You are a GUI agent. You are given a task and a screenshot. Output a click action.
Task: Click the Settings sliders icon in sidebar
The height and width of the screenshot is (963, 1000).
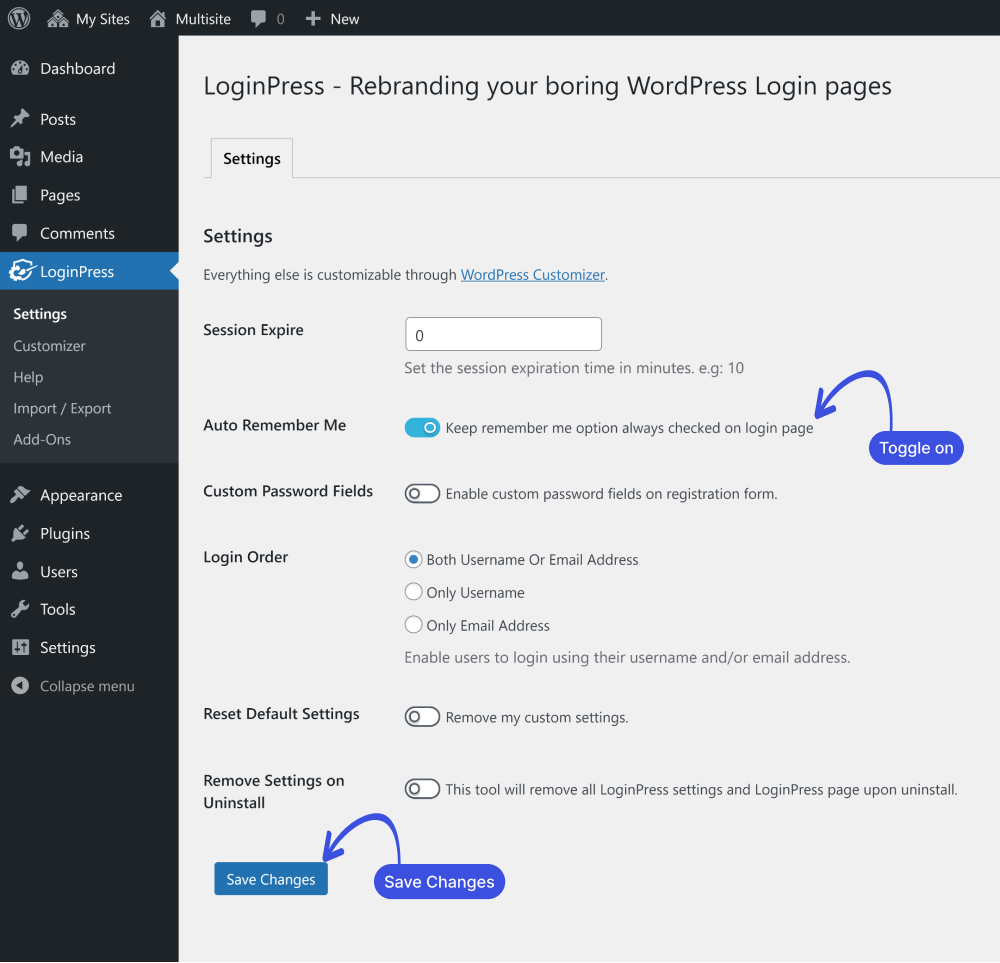20,647
